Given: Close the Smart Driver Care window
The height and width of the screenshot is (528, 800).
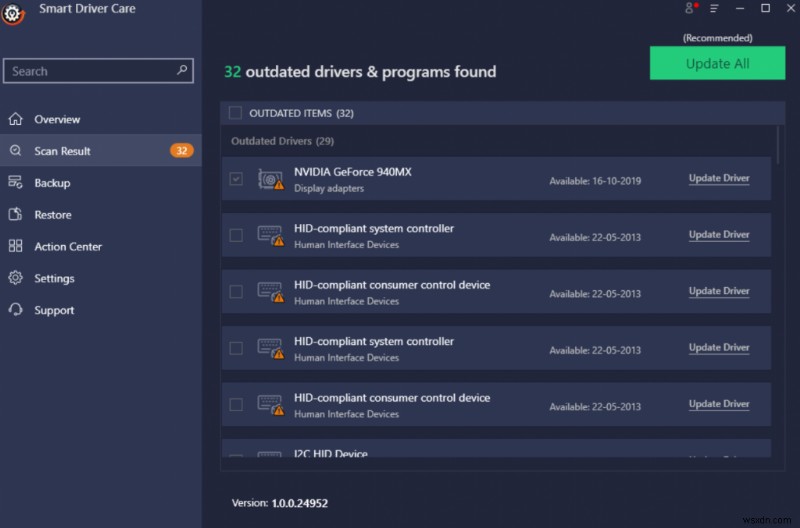Looking at the screenshot, I should click(x=791, y=8).
